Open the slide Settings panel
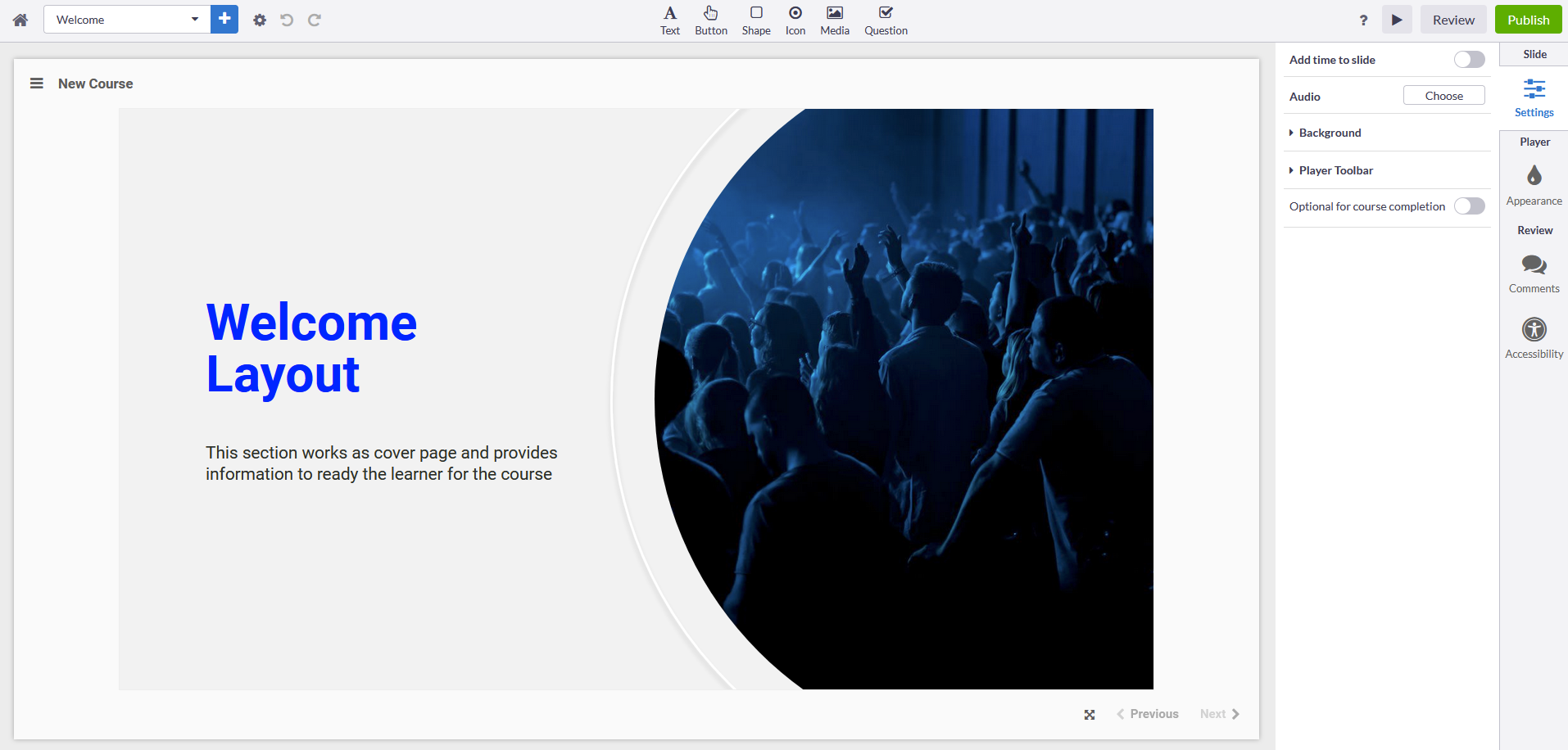Viewport: 1568px width, 750px height. 1534,98
